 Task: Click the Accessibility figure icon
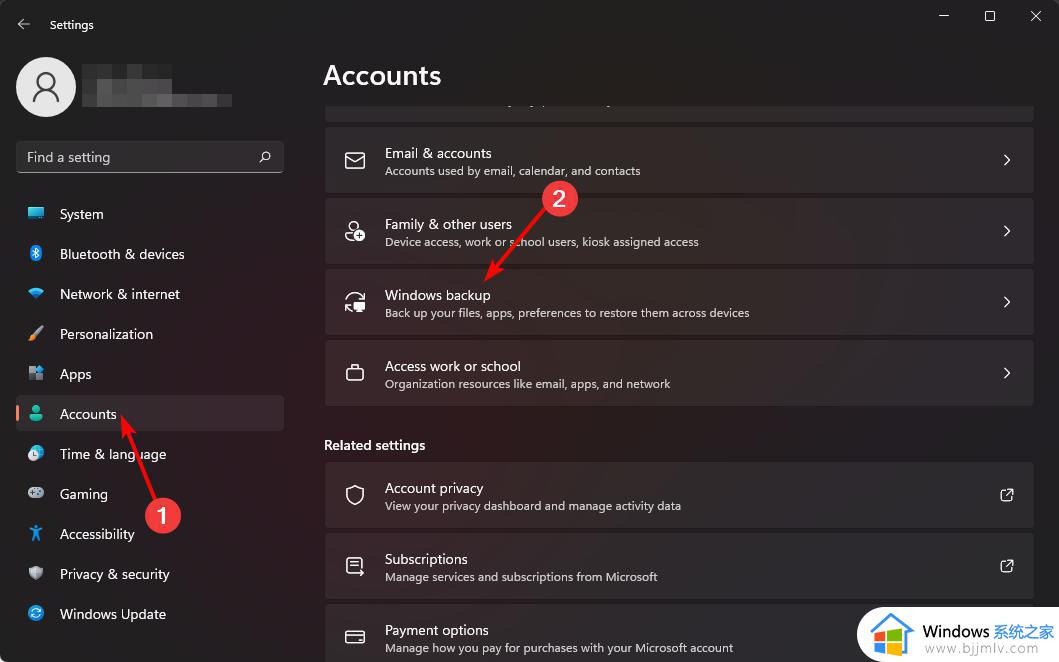click(36, 533)
